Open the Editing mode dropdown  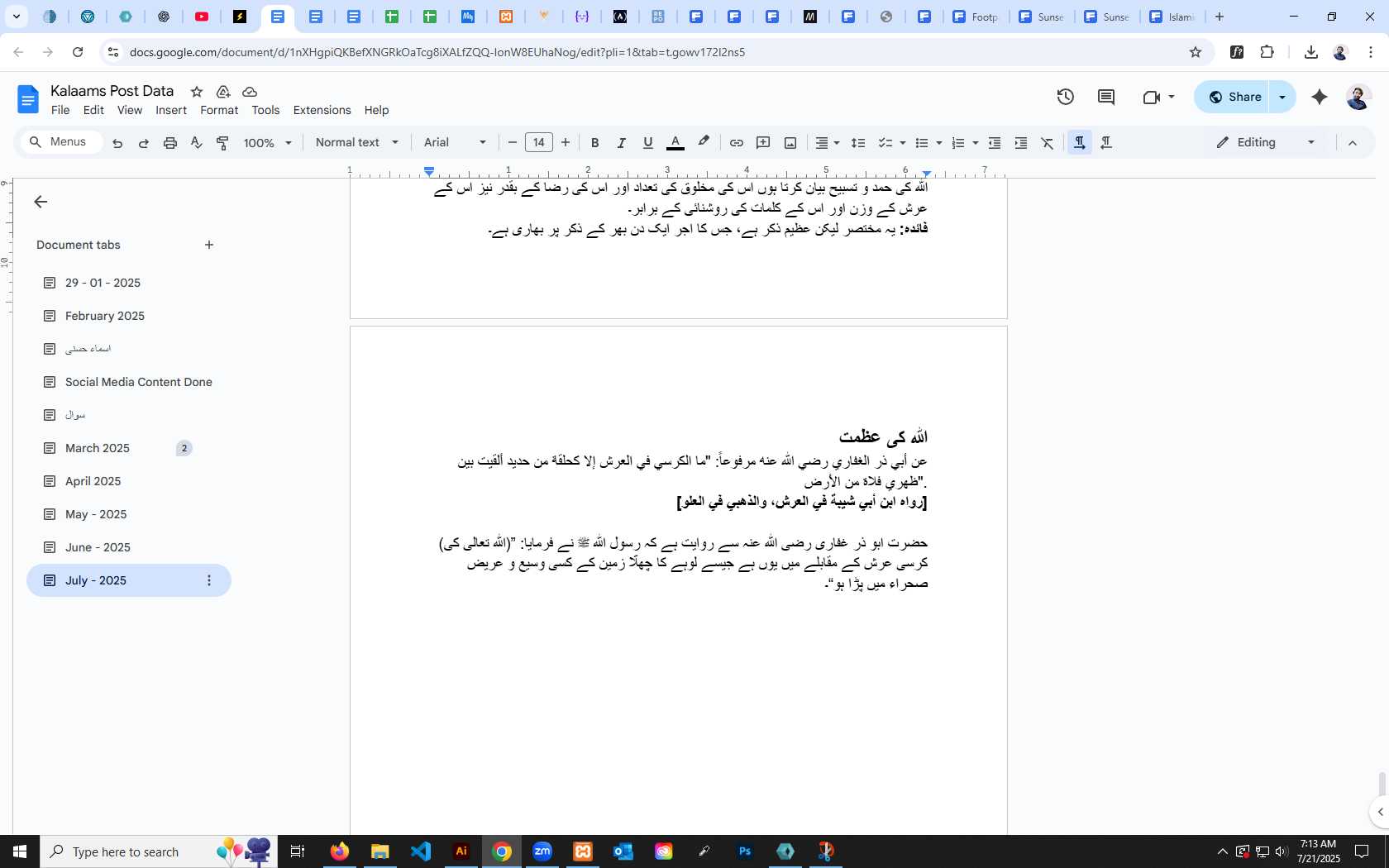tap(1265, 143)
